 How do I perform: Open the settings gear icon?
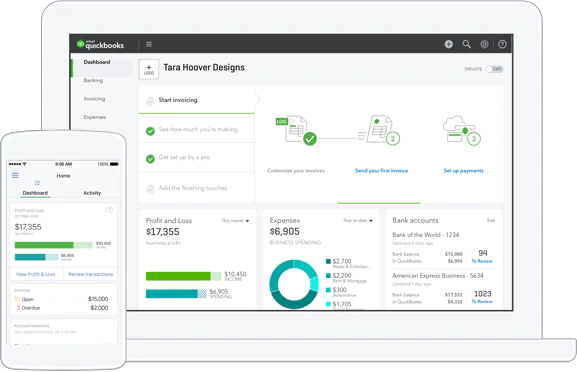click(484, 45)
